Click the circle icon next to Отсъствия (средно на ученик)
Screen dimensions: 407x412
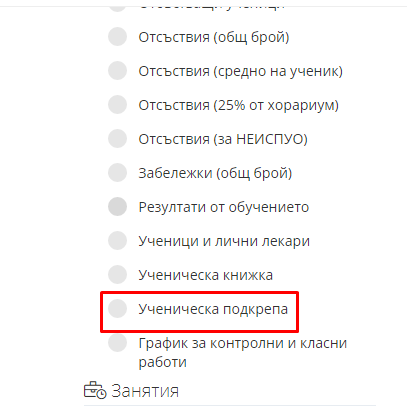point(117,71)
